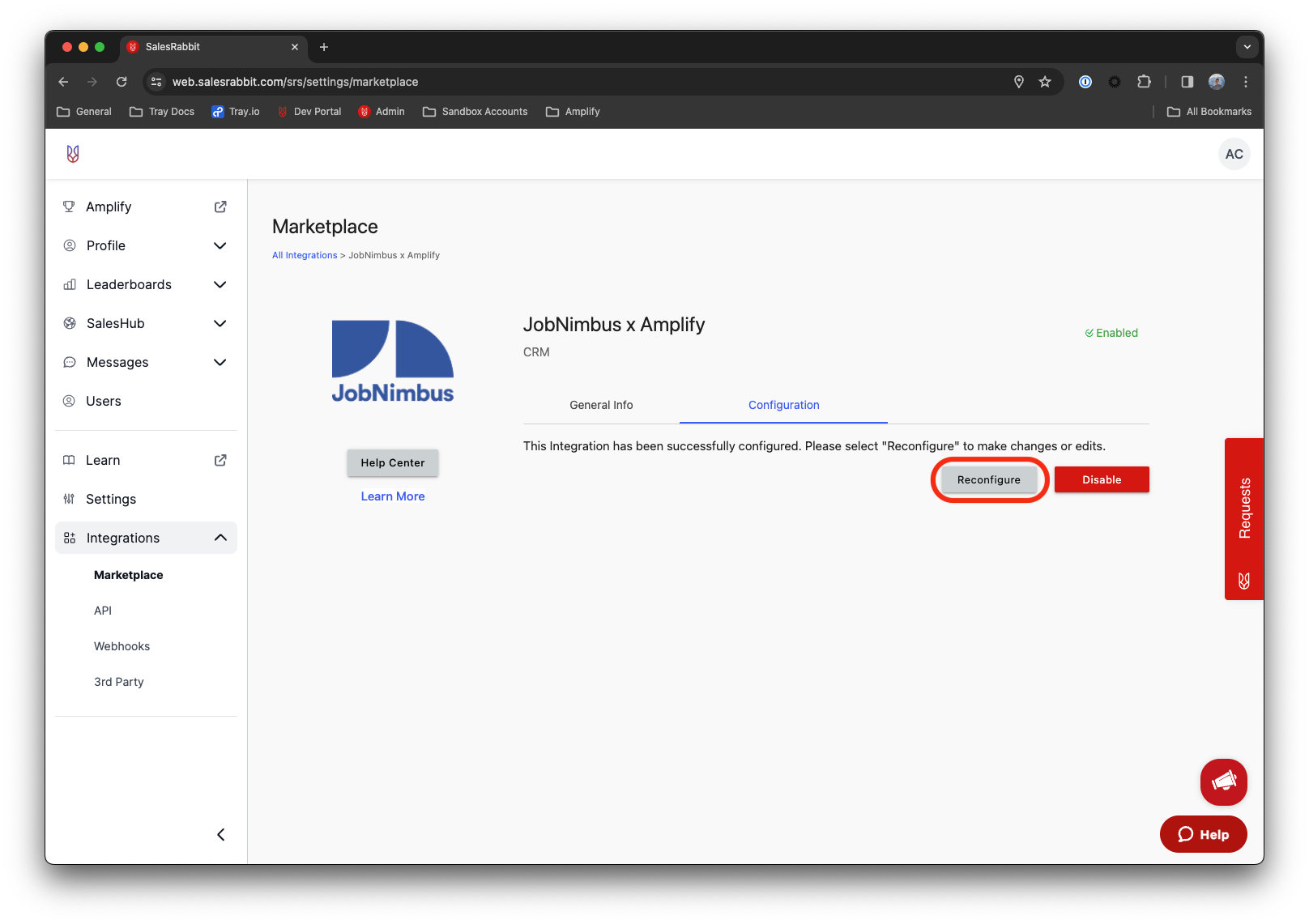Screen dimensions: 1309x924
Task: Click the 1Password extension icon
Action: [1085, 82]
